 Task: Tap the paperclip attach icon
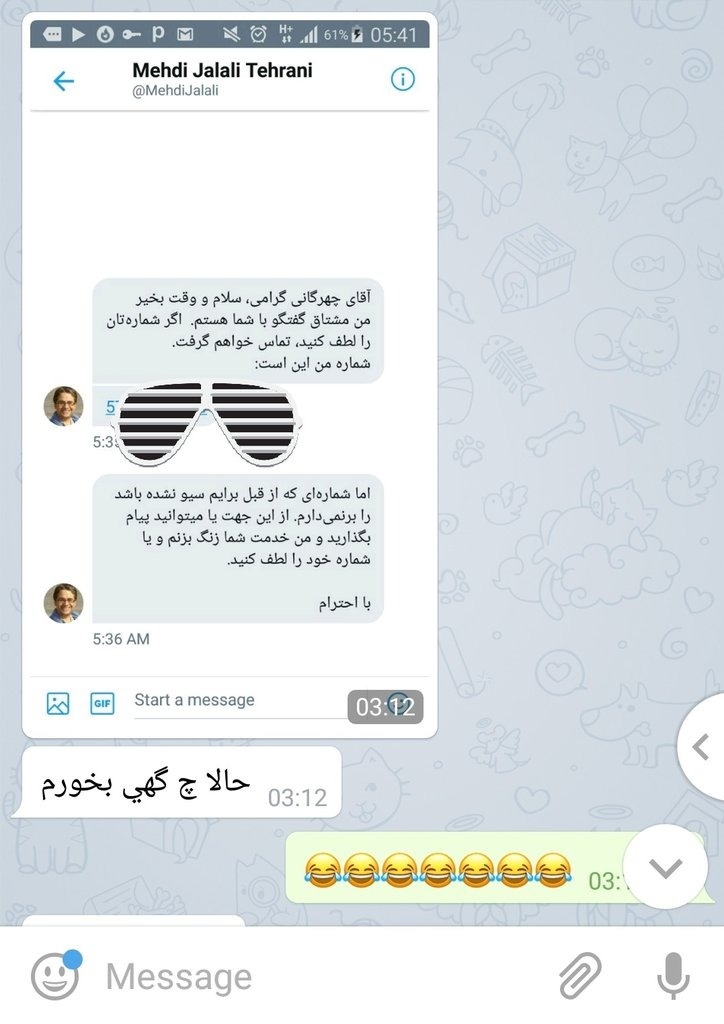coord(580,976)
